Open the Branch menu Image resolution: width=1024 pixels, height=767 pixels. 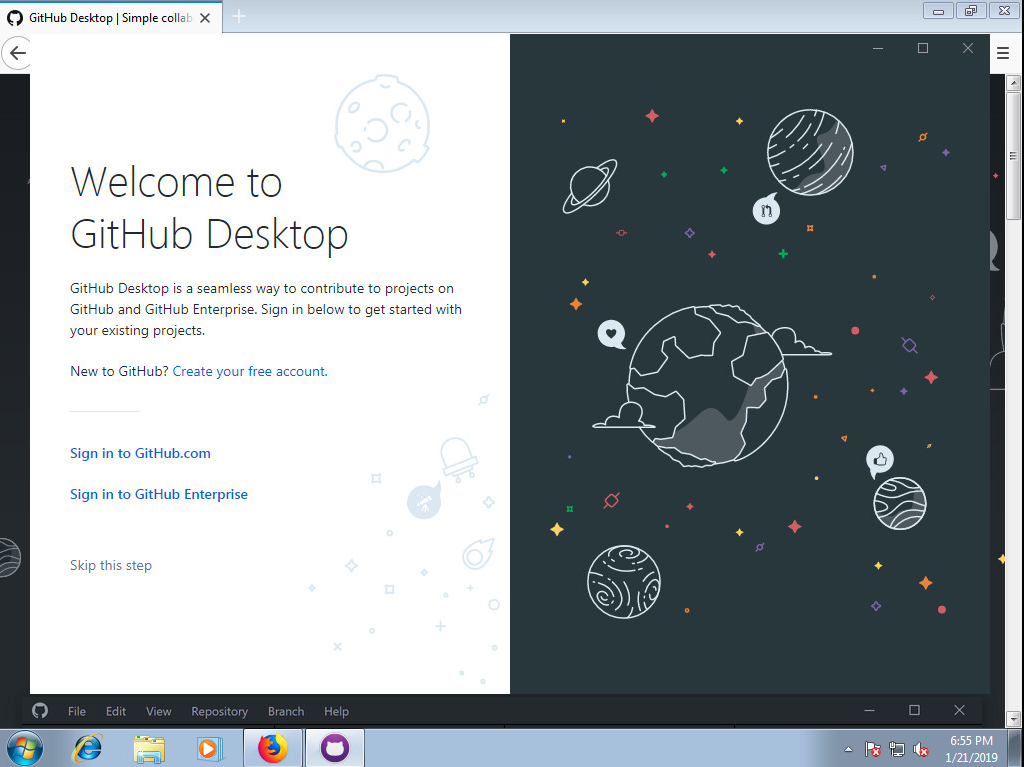point(286,711)
